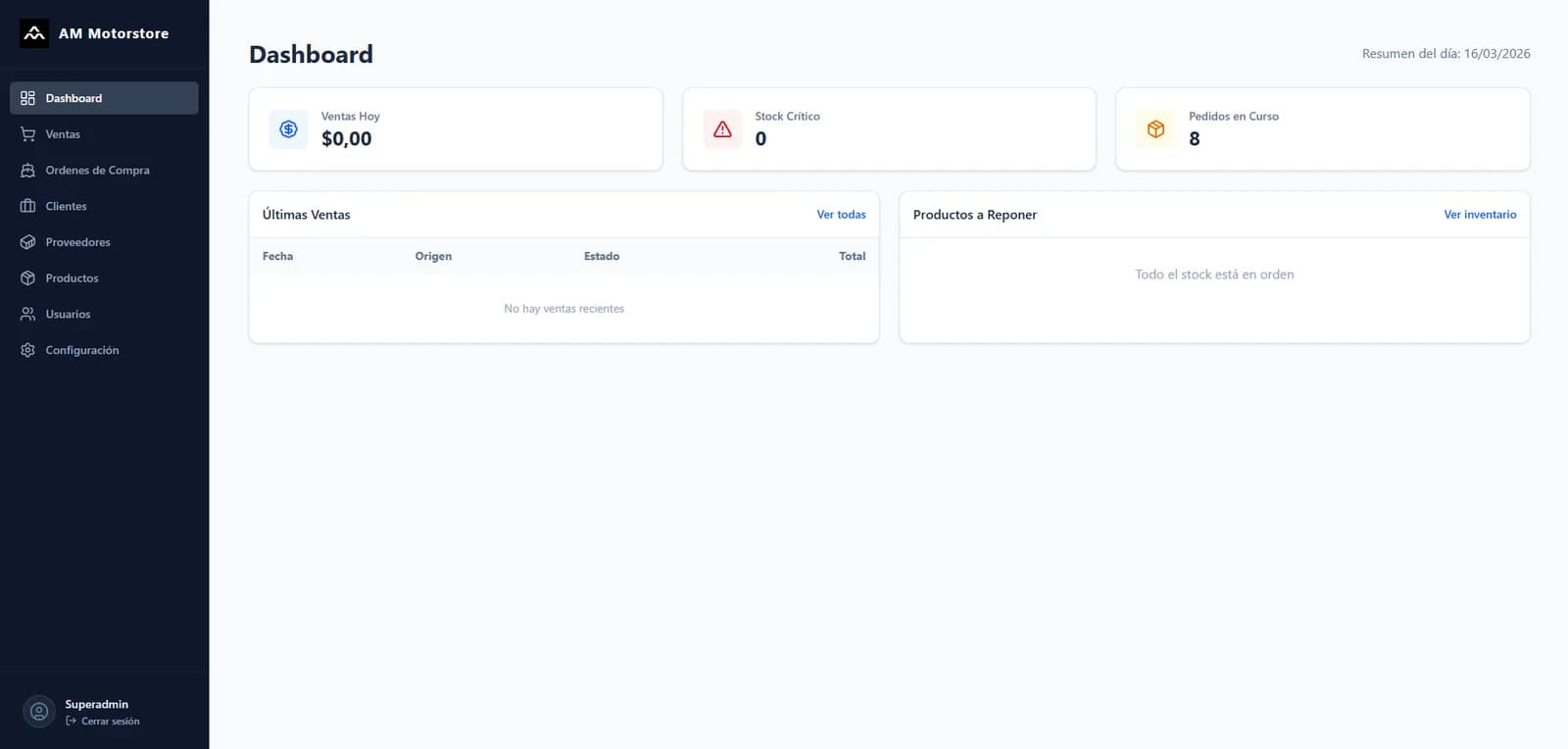1568x749 pixels.
Task: Click the 'No hay ventas recientes' message
Action: (563, 309)
